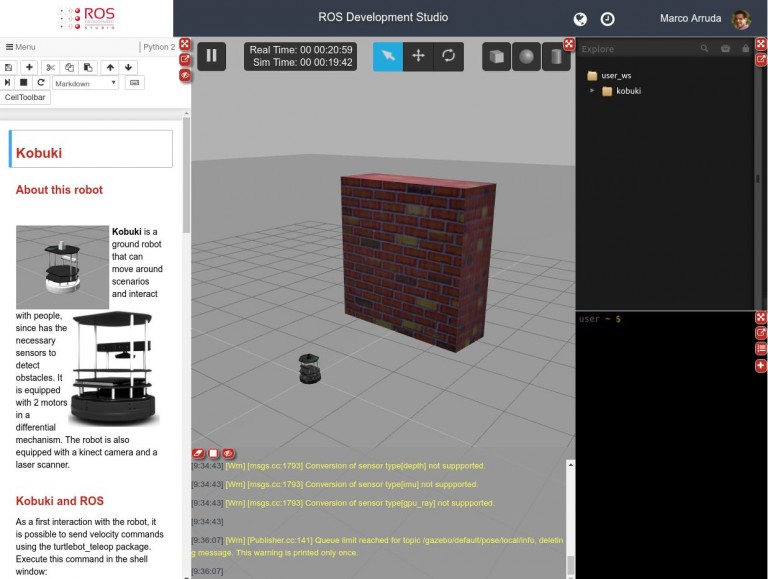The height and width of the screenshot is (579, 768).
Task: Select the user_ws folder
Action: coord(609,75)
